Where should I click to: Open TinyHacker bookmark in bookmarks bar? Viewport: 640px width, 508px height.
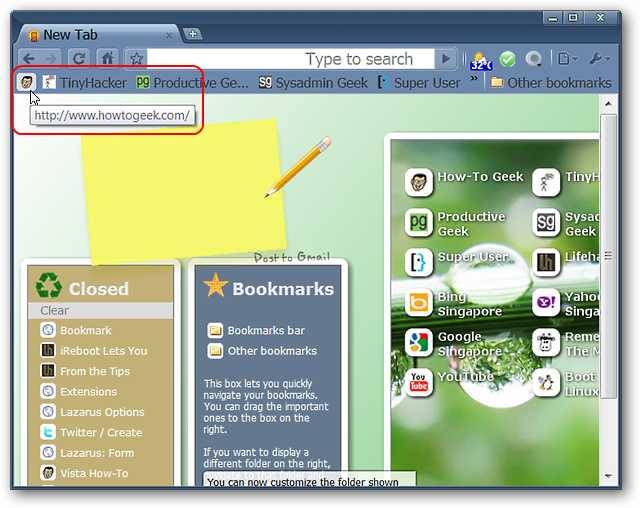[x=85, y=83]
